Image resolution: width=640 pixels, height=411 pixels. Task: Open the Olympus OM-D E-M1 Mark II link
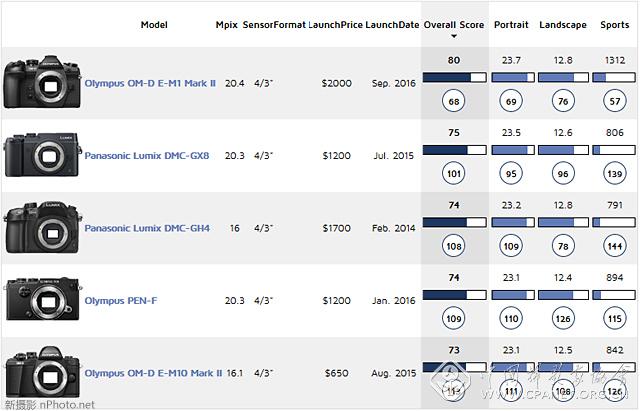click(x=150, y=84)
